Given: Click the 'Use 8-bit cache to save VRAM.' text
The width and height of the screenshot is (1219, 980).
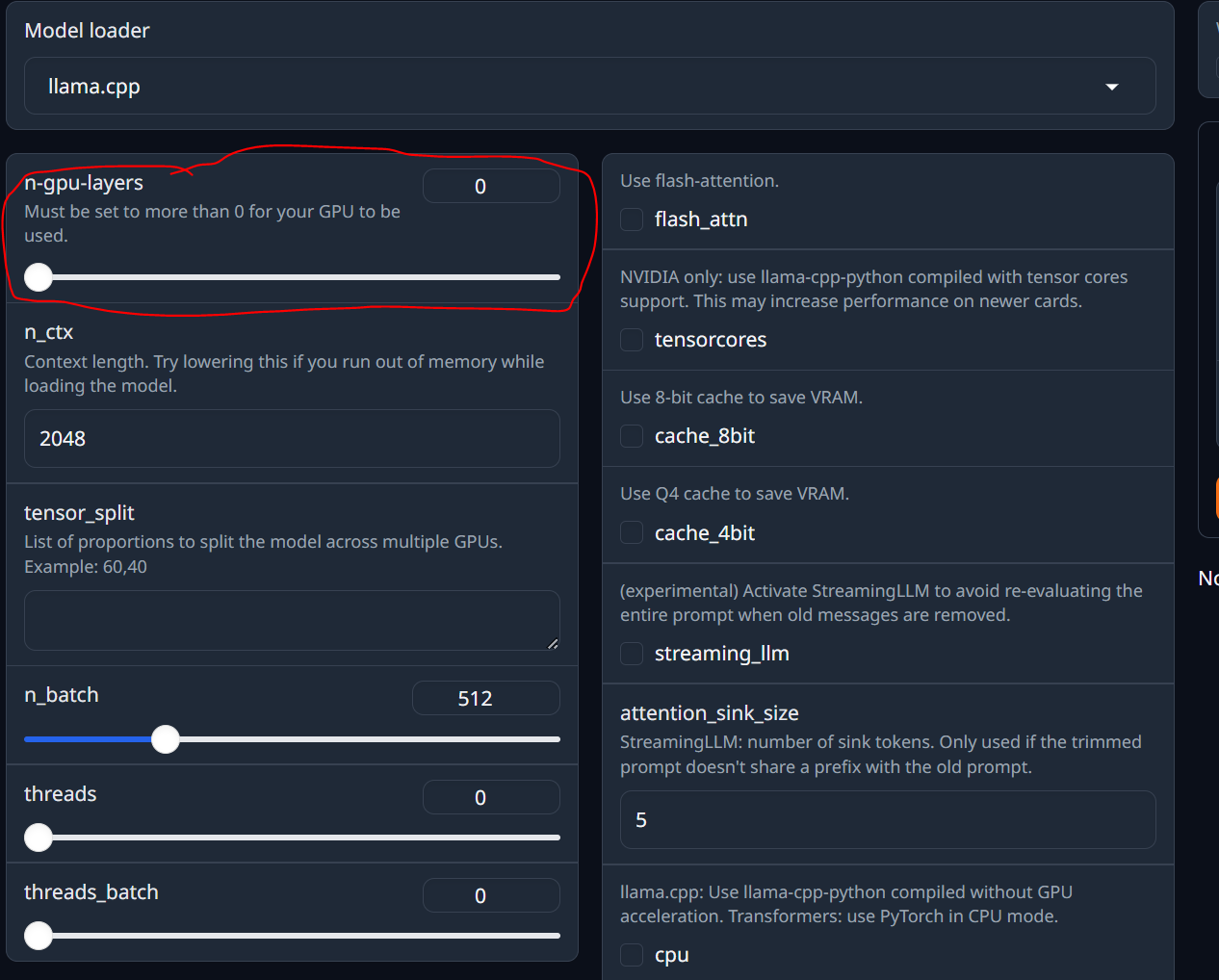Looking at the screenshot, I should point(741,398).
